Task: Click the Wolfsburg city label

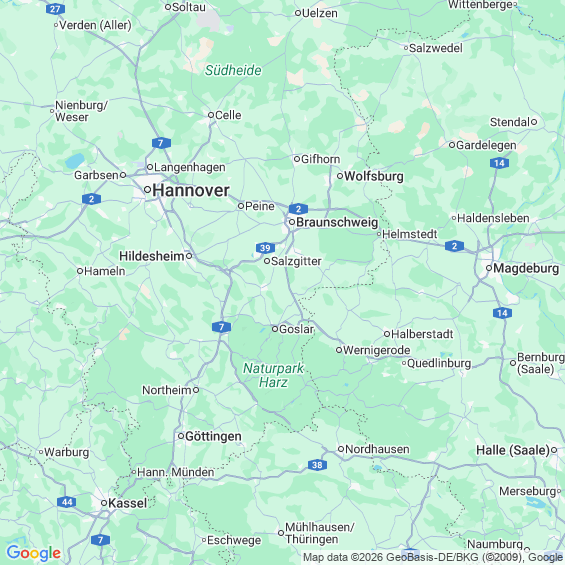Action: pos(374,176)
